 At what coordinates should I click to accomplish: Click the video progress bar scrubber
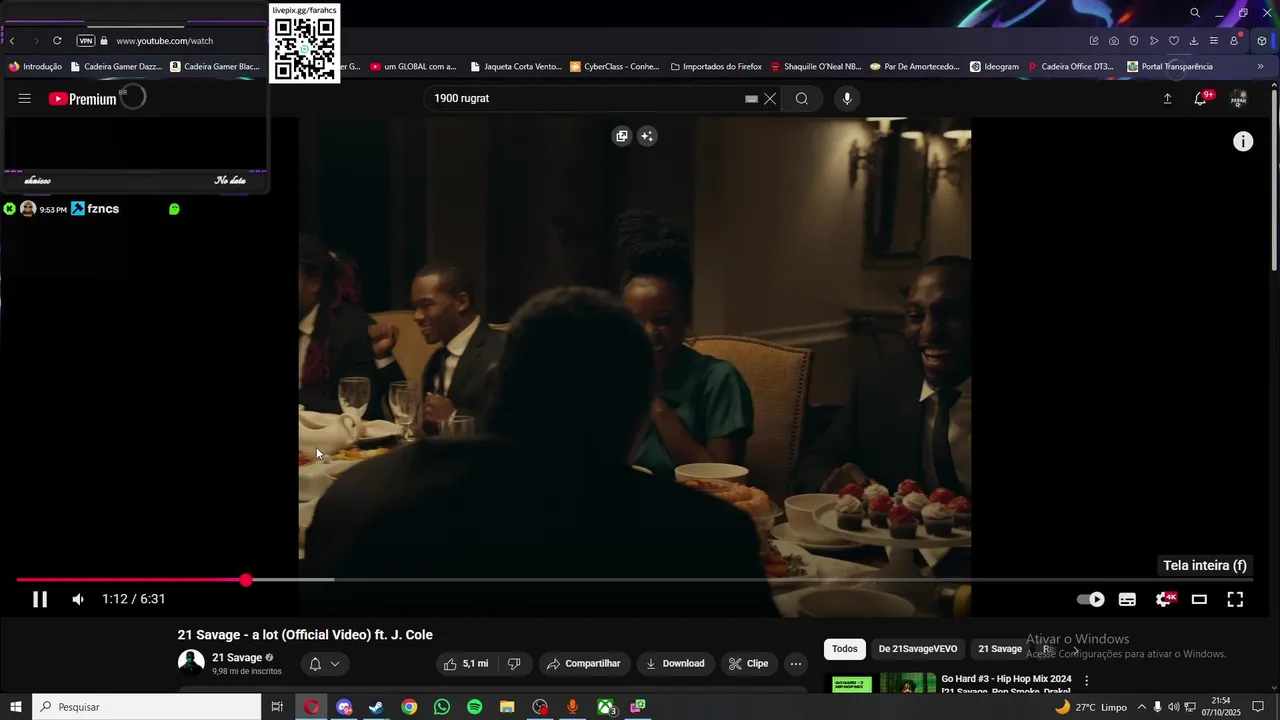click(x=246, y=580)
